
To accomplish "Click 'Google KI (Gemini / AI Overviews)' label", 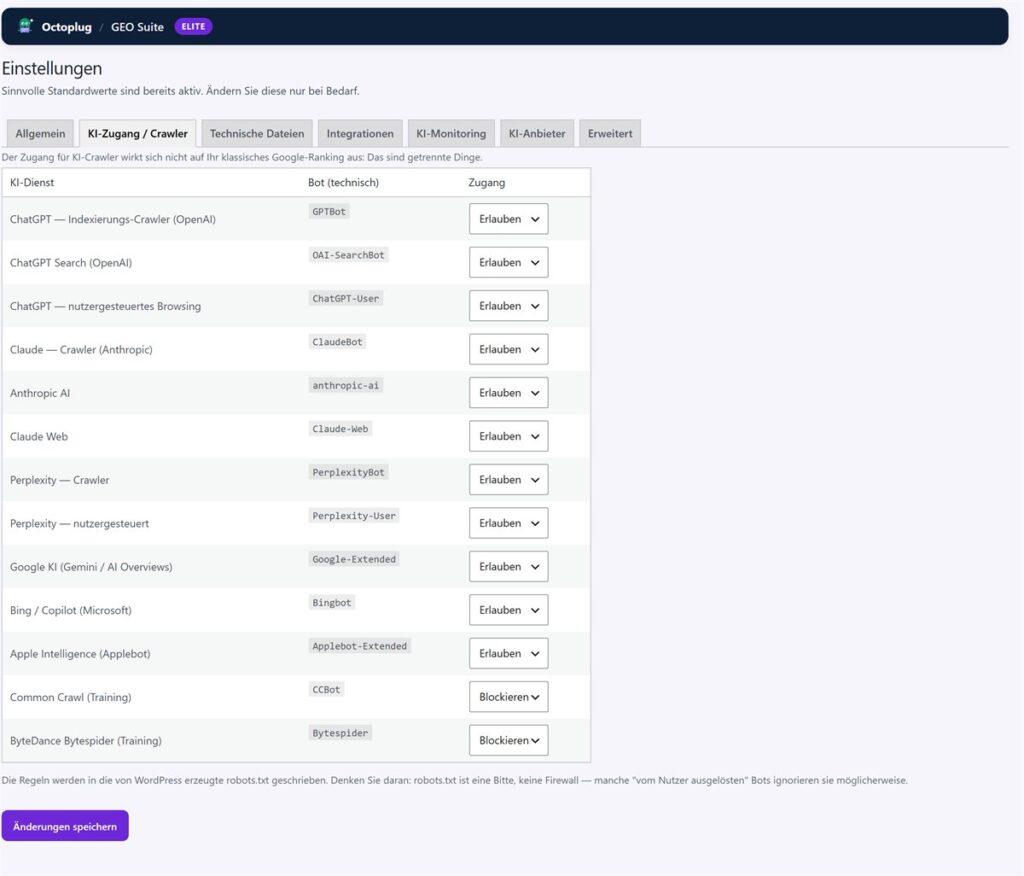I will click(91, 567).
